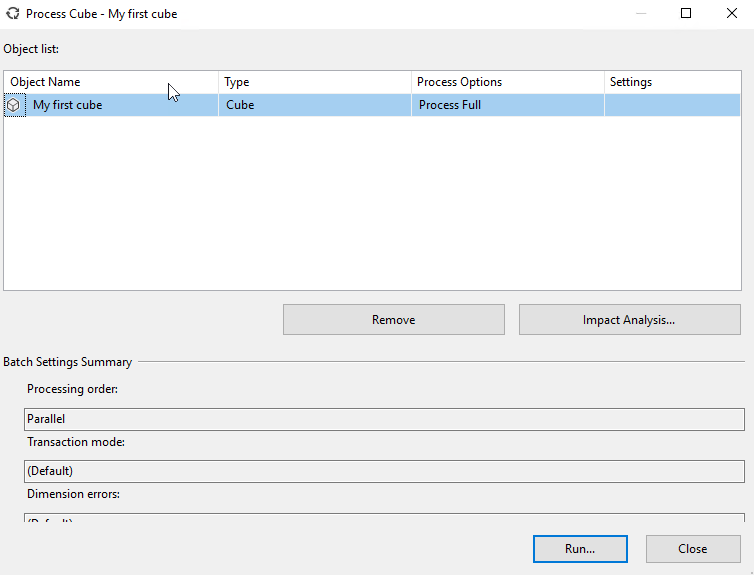Viewport: 754px width, 575px height.
Task: Click the Settings column header
Action: coord(672,82)
